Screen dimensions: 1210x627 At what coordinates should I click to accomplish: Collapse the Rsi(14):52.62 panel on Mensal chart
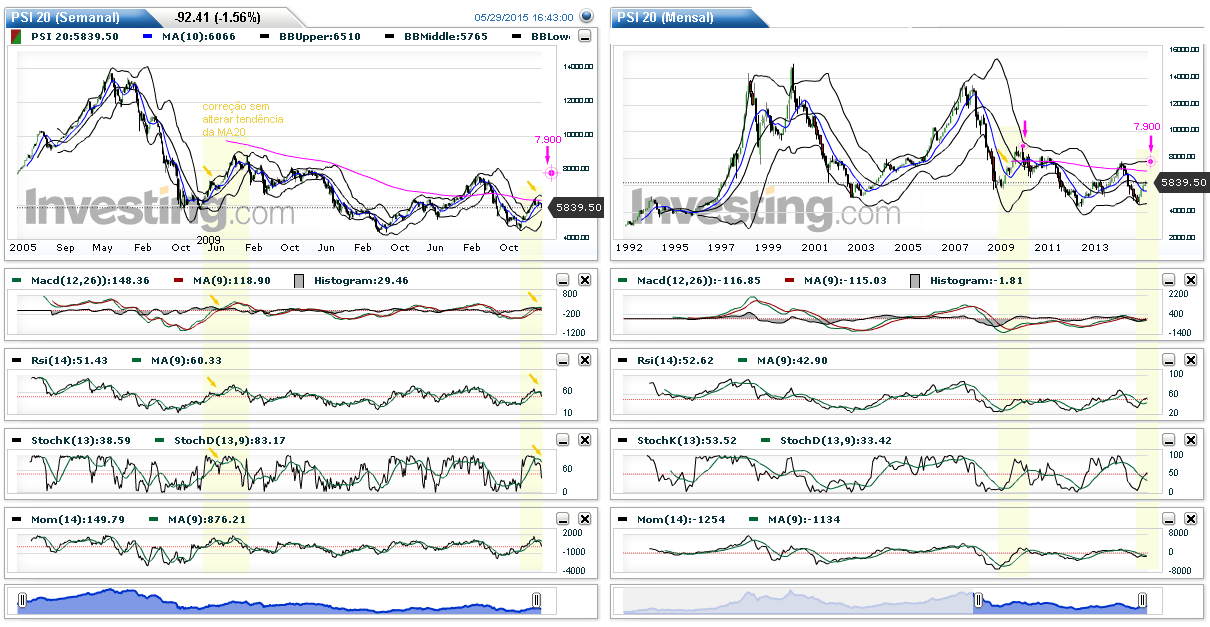coord(1169,360)
